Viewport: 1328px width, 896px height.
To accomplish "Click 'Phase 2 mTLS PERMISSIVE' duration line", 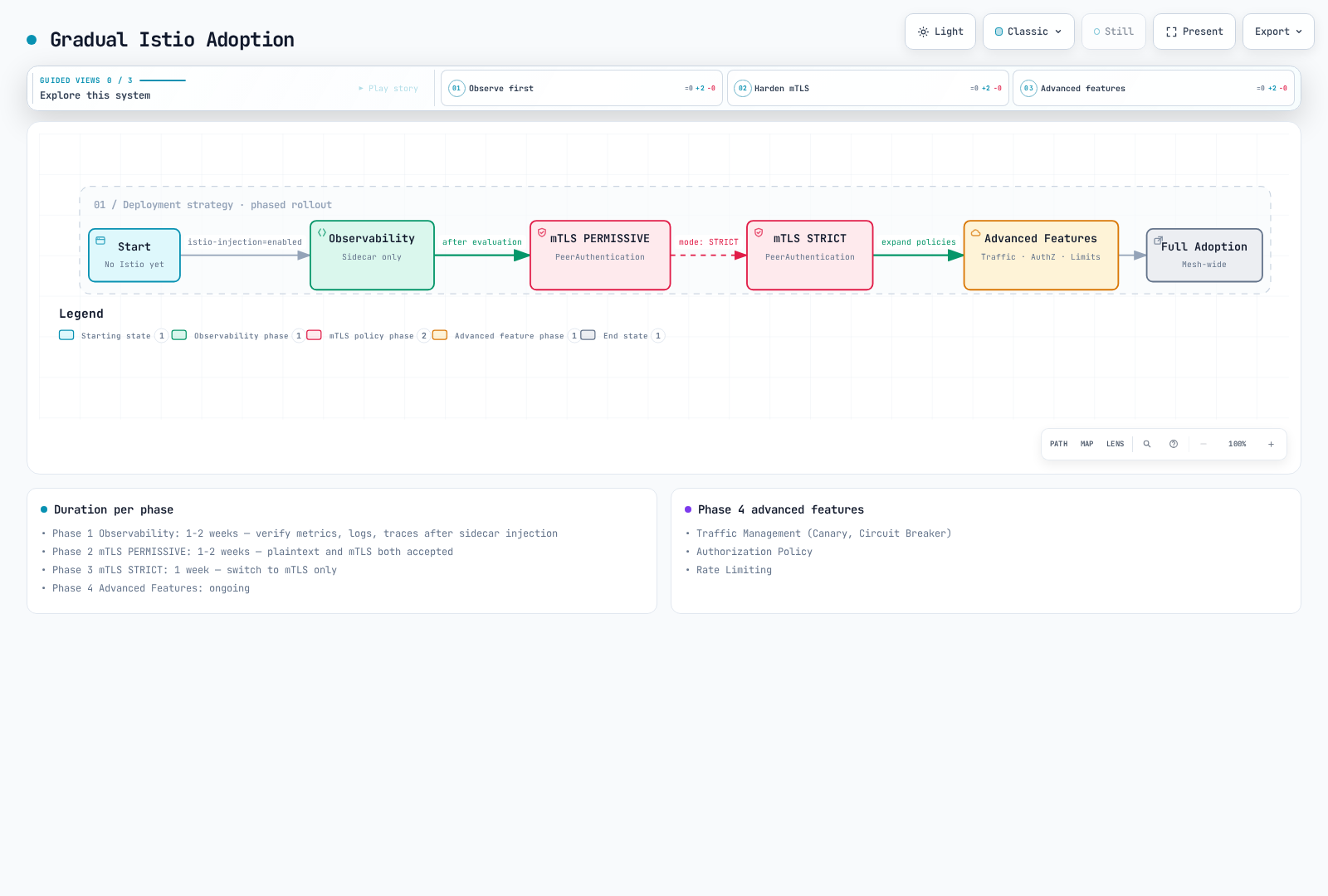I will click(252, 552).
